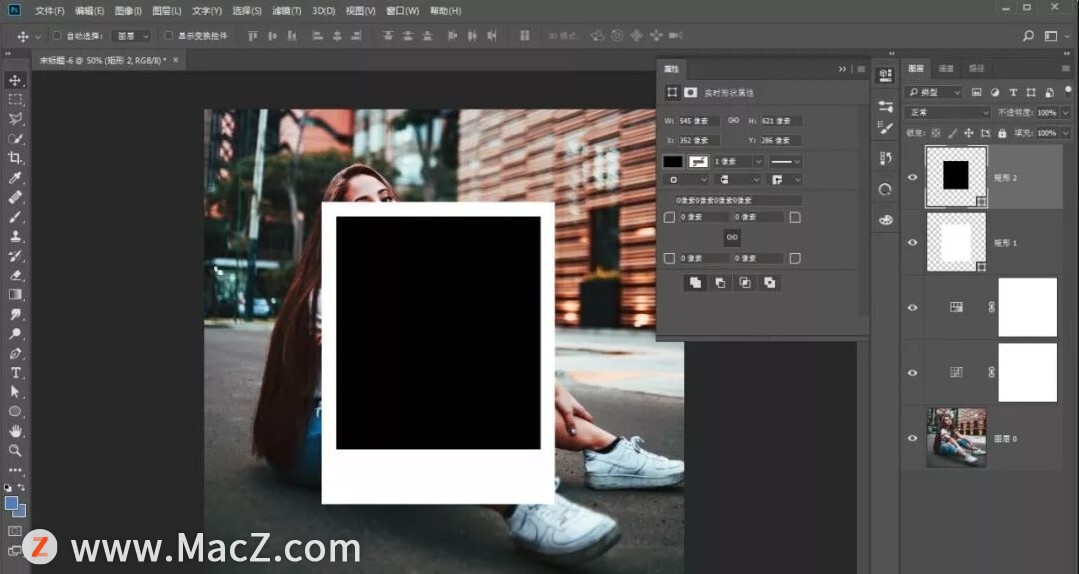Open blend mode 正常 dropdown

[948, 113]
